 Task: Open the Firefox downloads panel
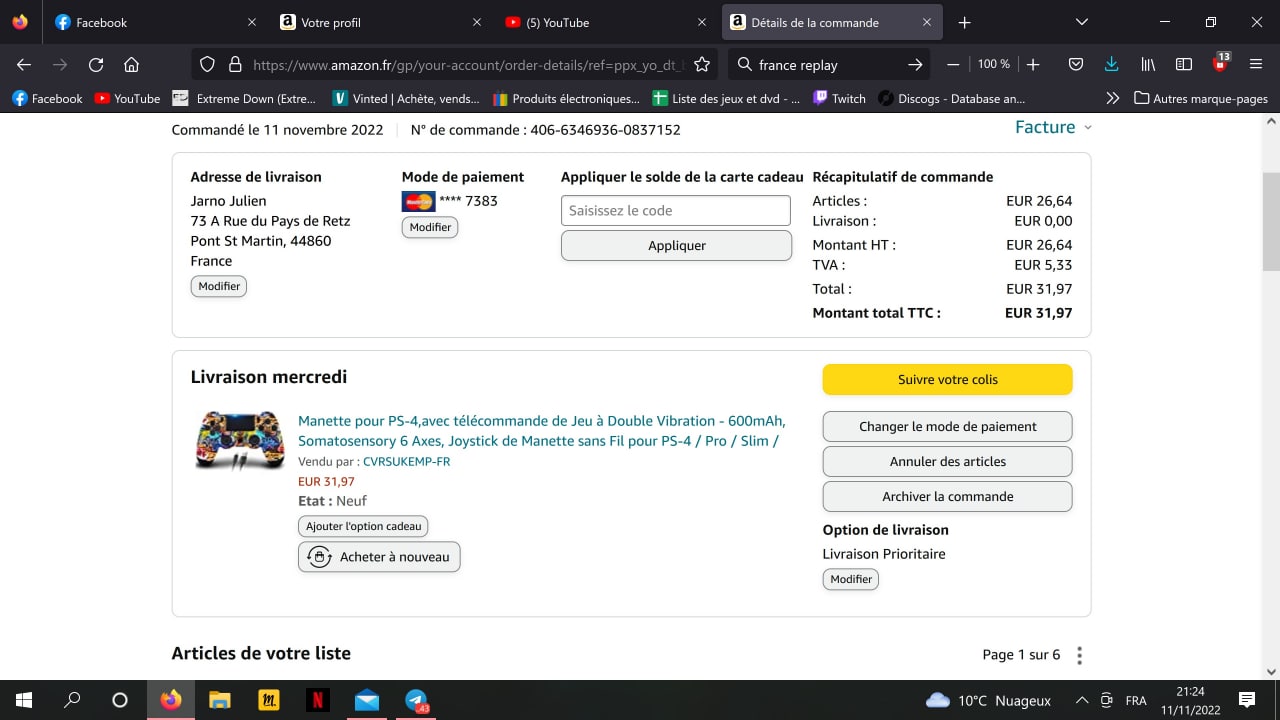coord(1111,65)
